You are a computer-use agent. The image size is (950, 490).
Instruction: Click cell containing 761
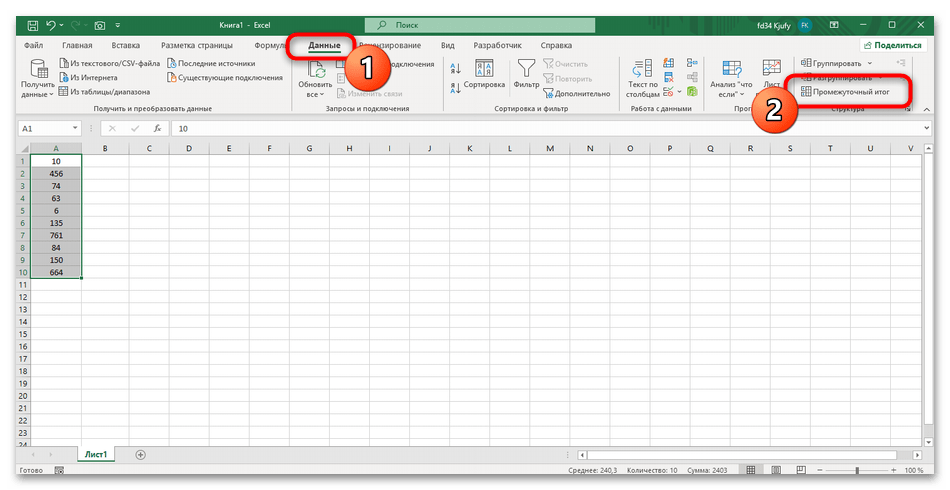[x=56, y=236]
